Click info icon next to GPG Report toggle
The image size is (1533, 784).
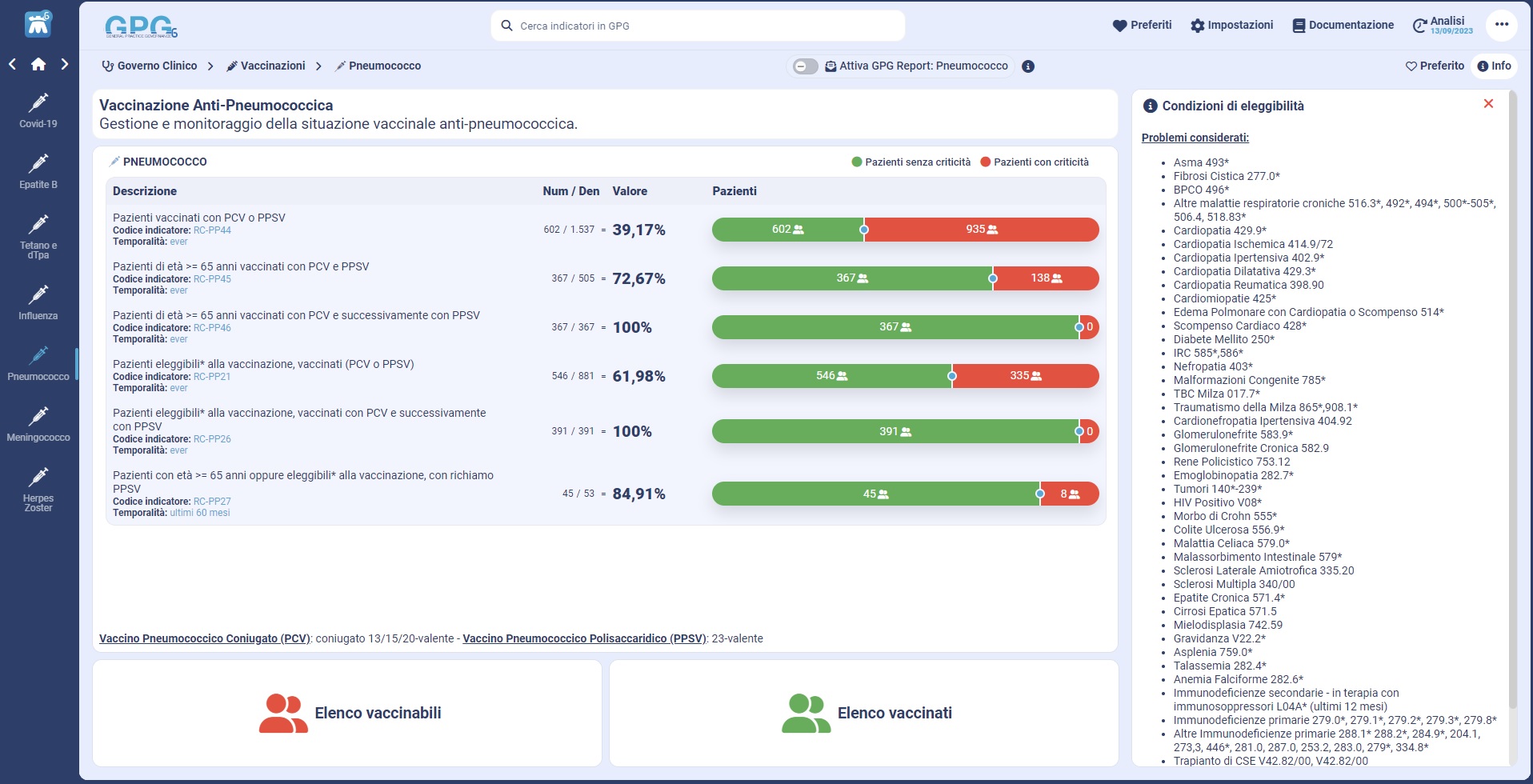point(1028,66)
